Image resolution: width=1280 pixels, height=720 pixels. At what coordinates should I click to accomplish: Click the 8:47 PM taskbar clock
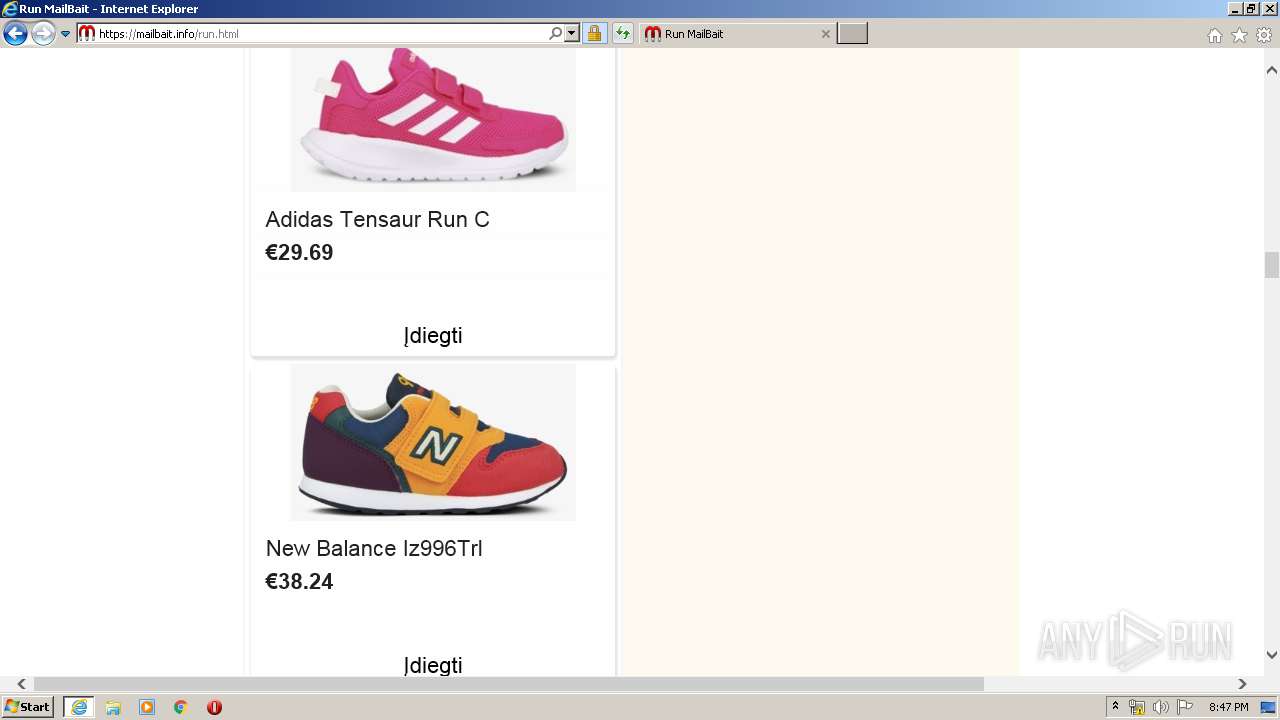tap(1228, 707)
